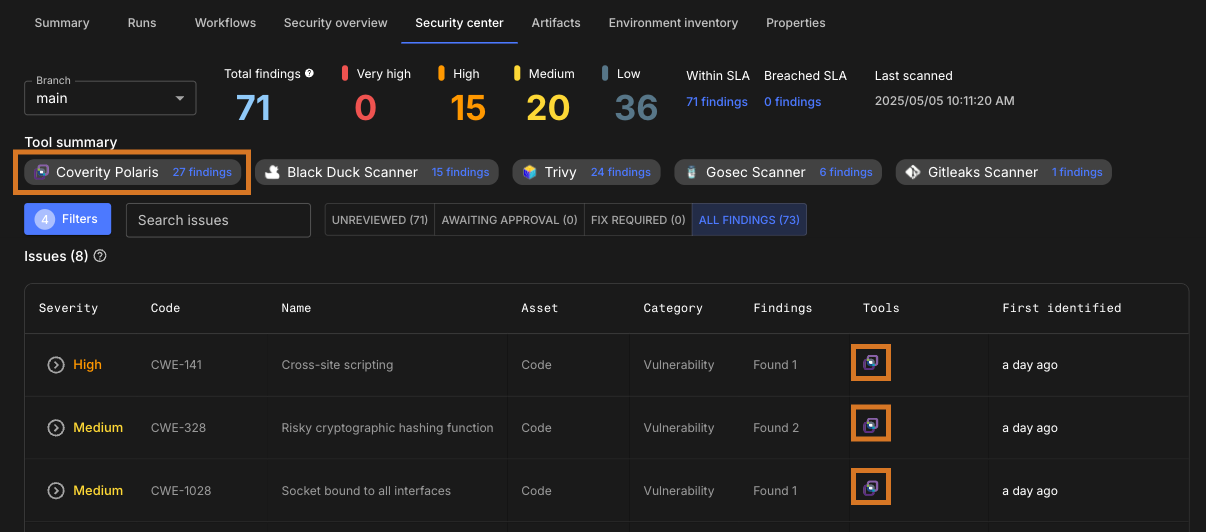Expand the Socket bound to all interfaces row
This screenshot has width=1206, height=532.
point(56,491)
